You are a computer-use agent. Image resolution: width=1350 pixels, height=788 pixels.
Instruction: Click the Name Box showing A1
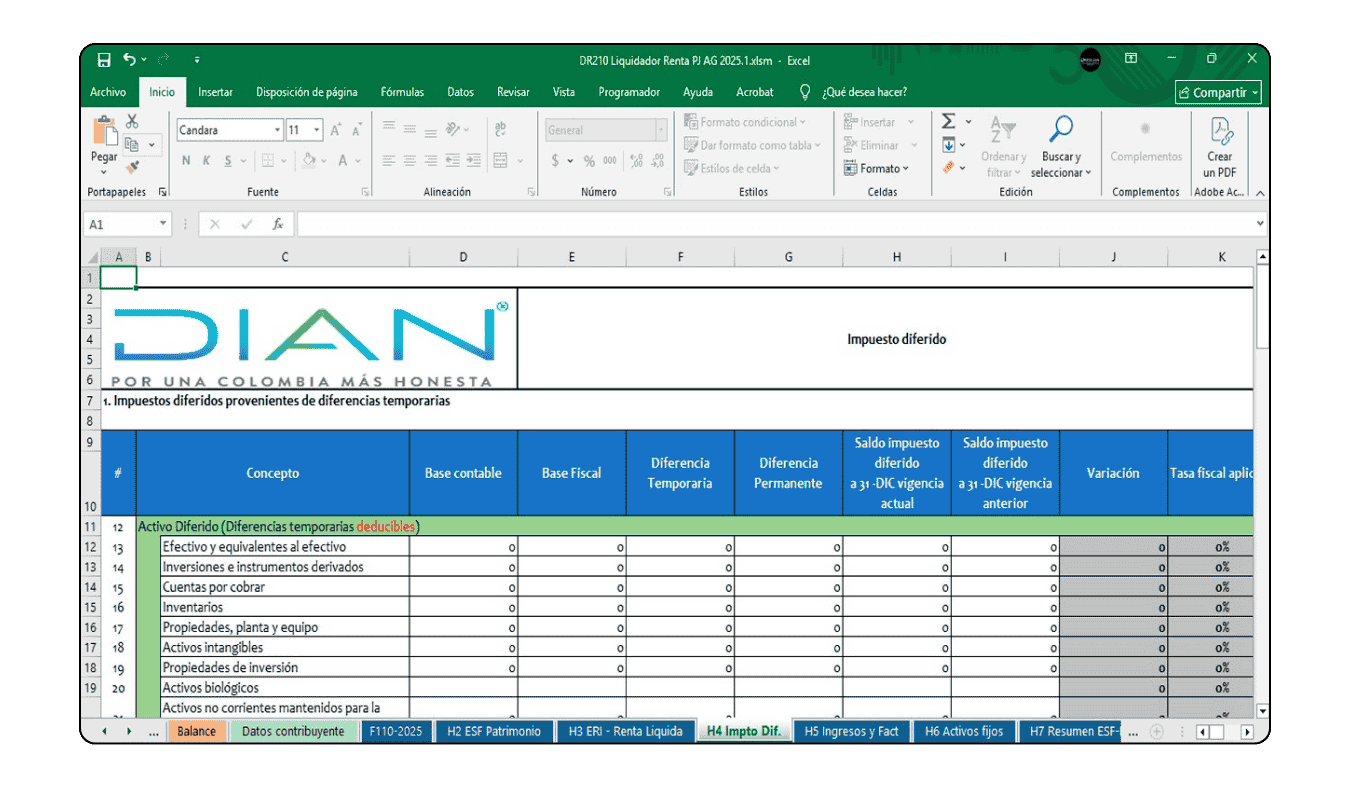[122, 225]
